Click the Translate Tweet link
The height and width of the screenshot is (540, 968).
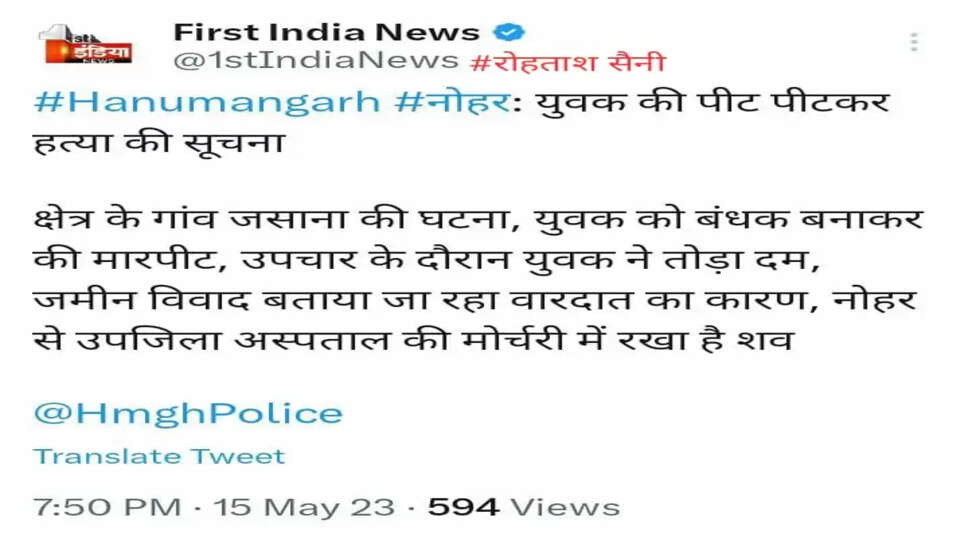pos(159,457)
